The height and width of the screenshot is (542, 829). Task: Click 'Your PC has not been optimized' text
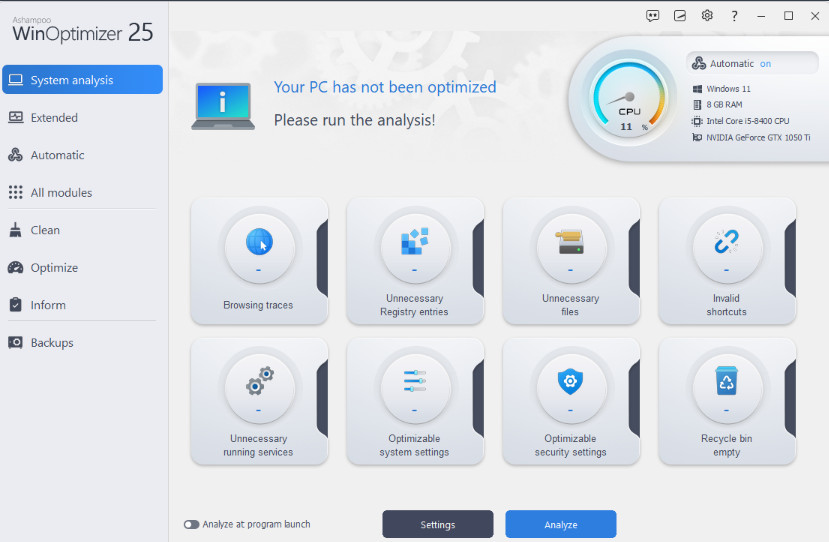[385, 87]
